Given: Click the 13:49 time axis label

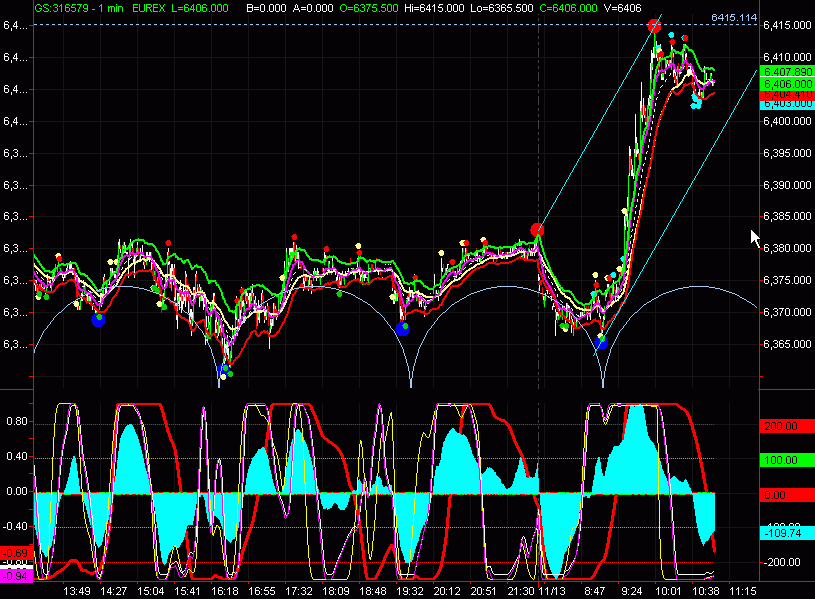Looking at the screenshot, I should pyautogui.click(x=77, y=591).
